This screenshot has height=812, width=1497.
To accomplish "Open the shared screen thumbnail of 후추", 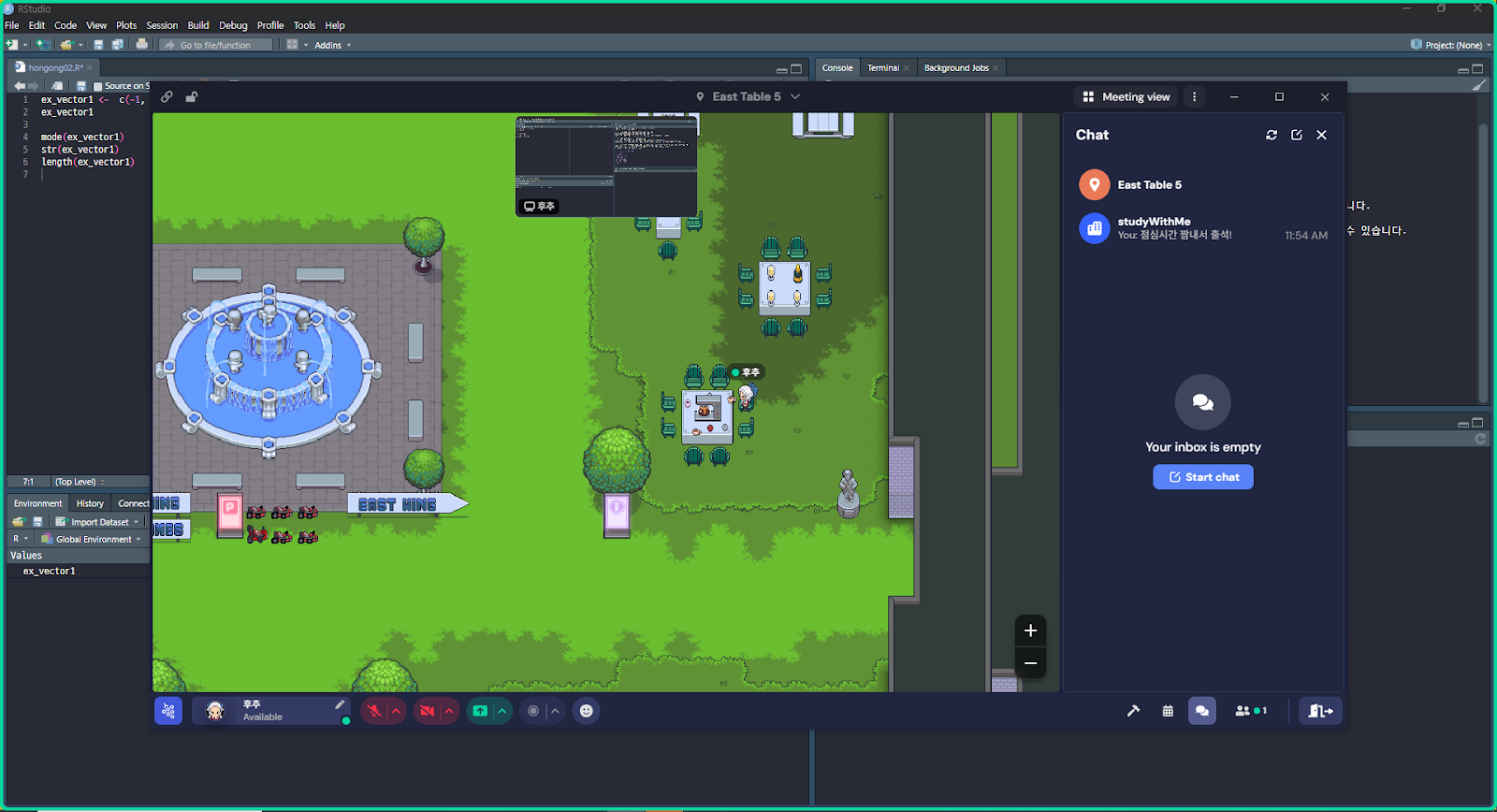I will 606,166.
